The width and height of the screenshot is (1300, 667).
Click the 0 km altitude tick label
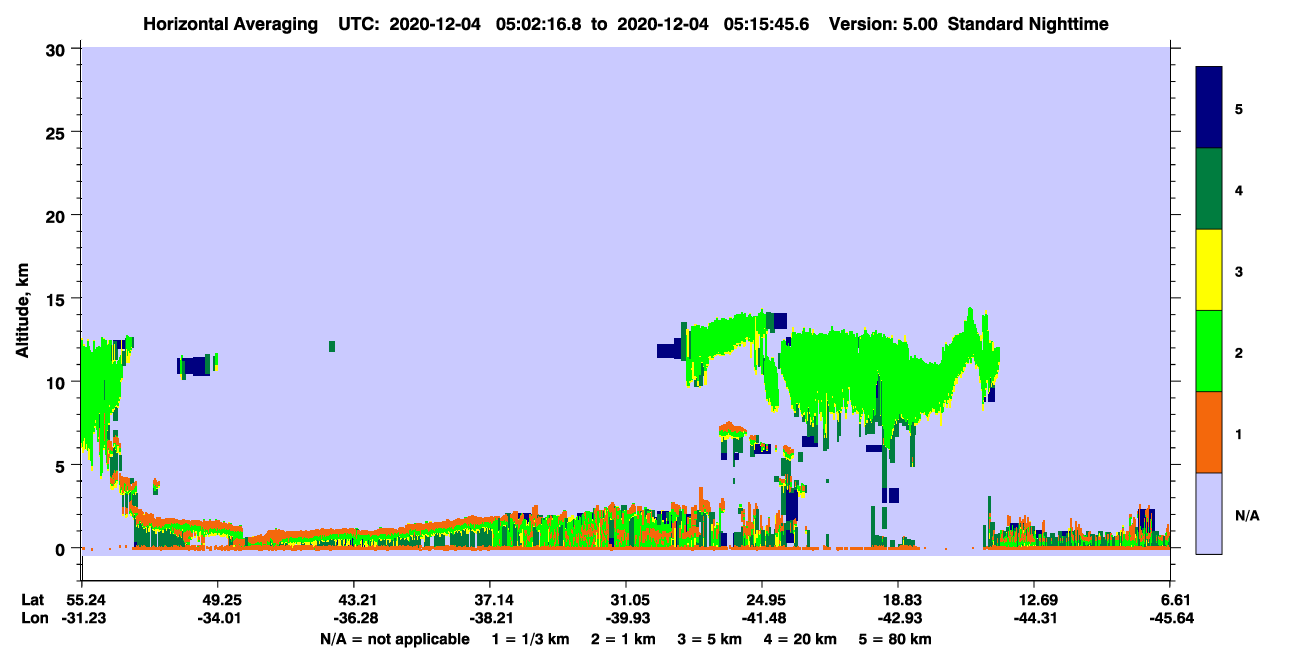pyautogui.click(x=62, y=549)
